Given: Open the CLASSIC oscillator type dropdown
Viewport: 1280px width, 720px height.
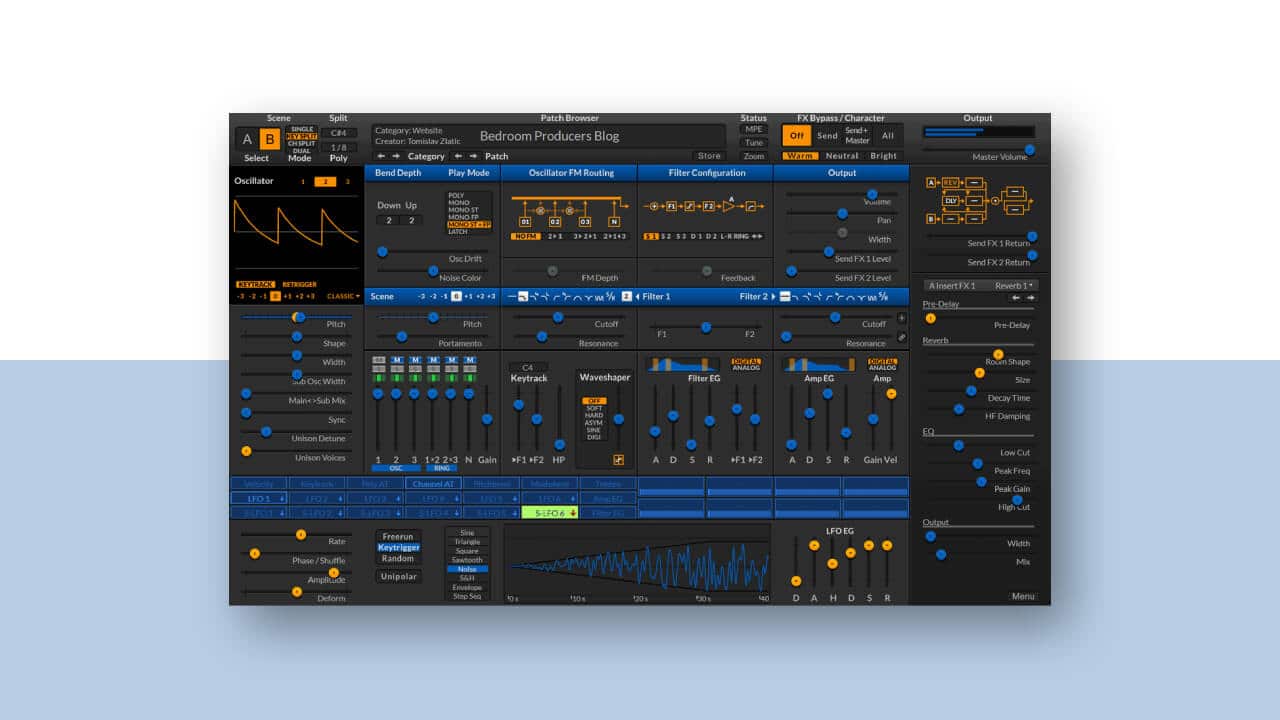Looking at the screenshot, I should coord(340,296).
